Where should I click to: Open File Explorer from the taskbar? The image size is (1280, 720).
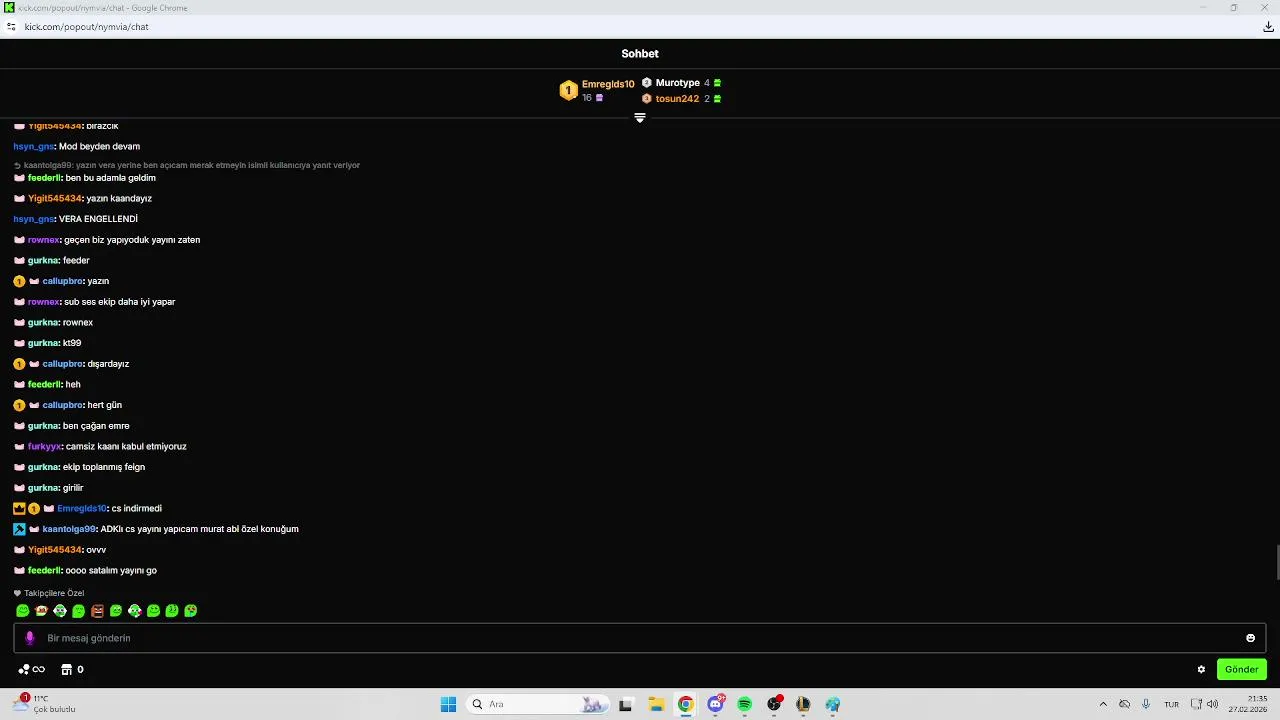(656, 705)
